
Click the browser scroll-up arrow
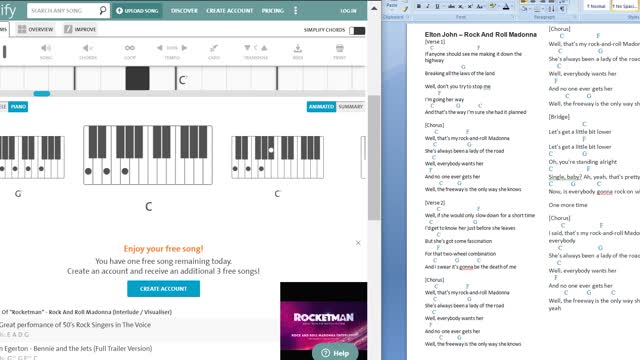pos(374,8)
